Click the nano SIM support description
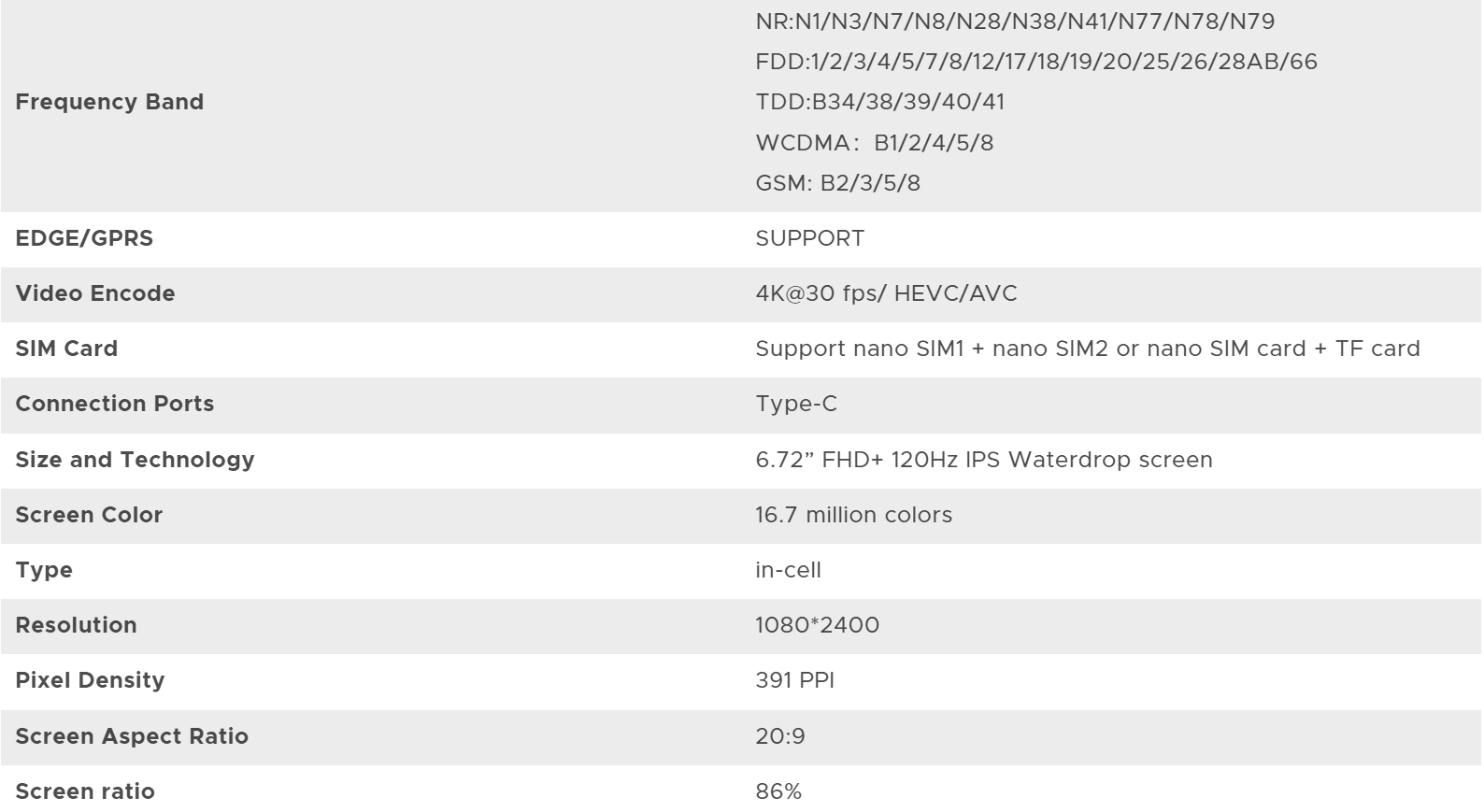 (1087, 349)
